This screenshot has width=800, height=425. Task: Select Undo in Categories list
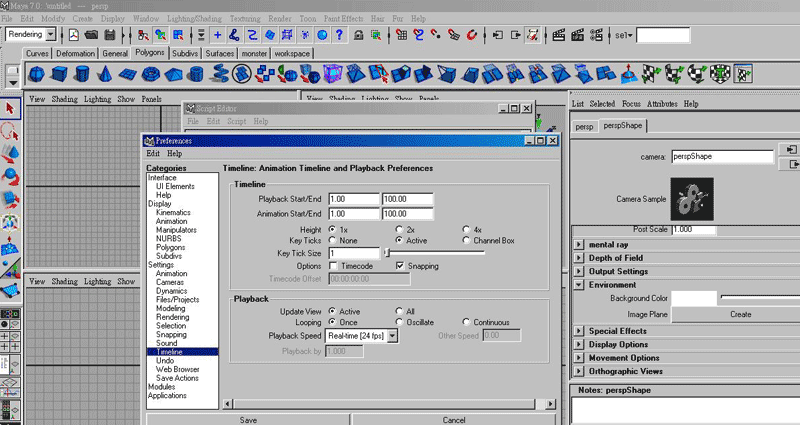tap(165, 361)
